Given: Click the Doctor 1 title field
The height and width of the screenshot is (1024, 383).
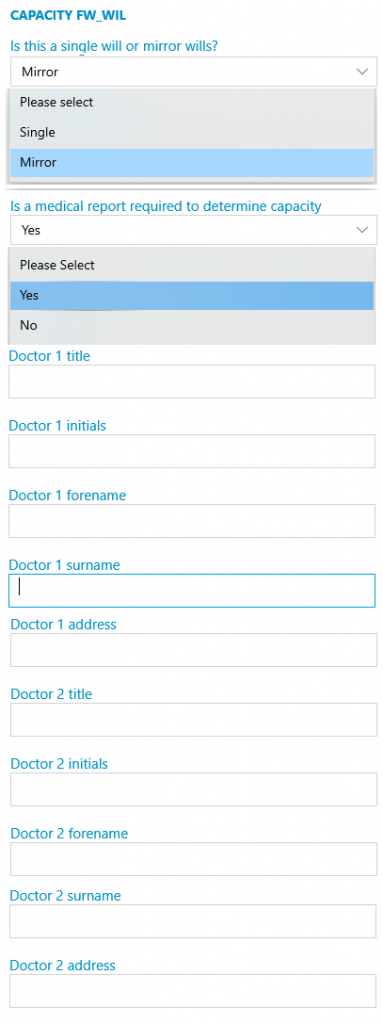Looking at the screenshot, I should (x=192, y=381).
